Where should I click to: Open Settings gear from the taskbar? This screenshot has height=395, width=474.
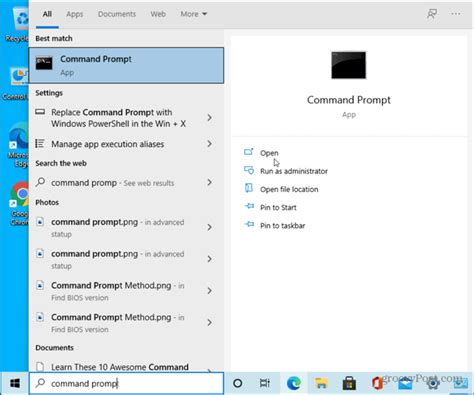(433, 384)
